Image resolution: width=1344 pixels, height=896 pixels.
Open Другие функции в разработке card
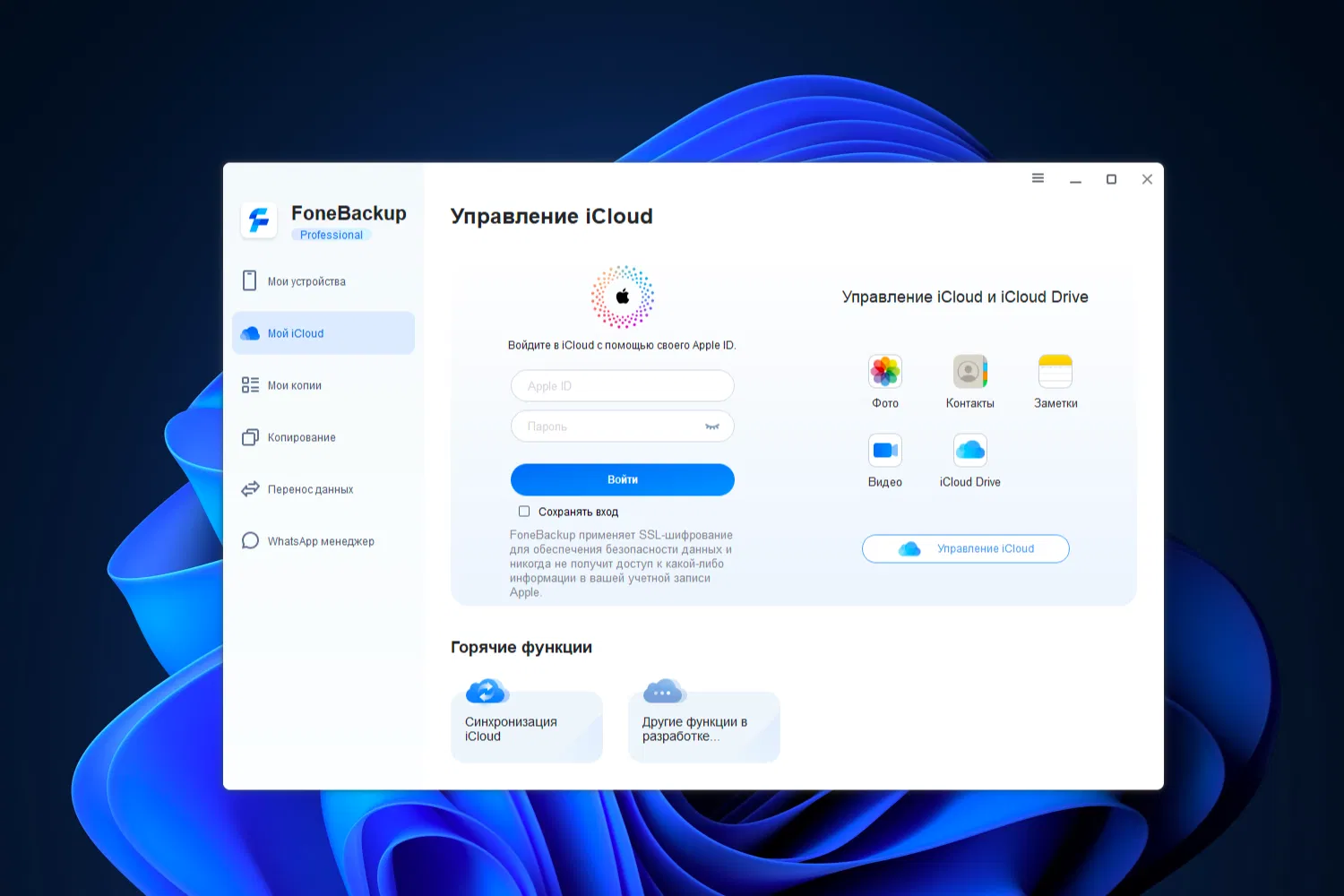[x=704, y=727]
